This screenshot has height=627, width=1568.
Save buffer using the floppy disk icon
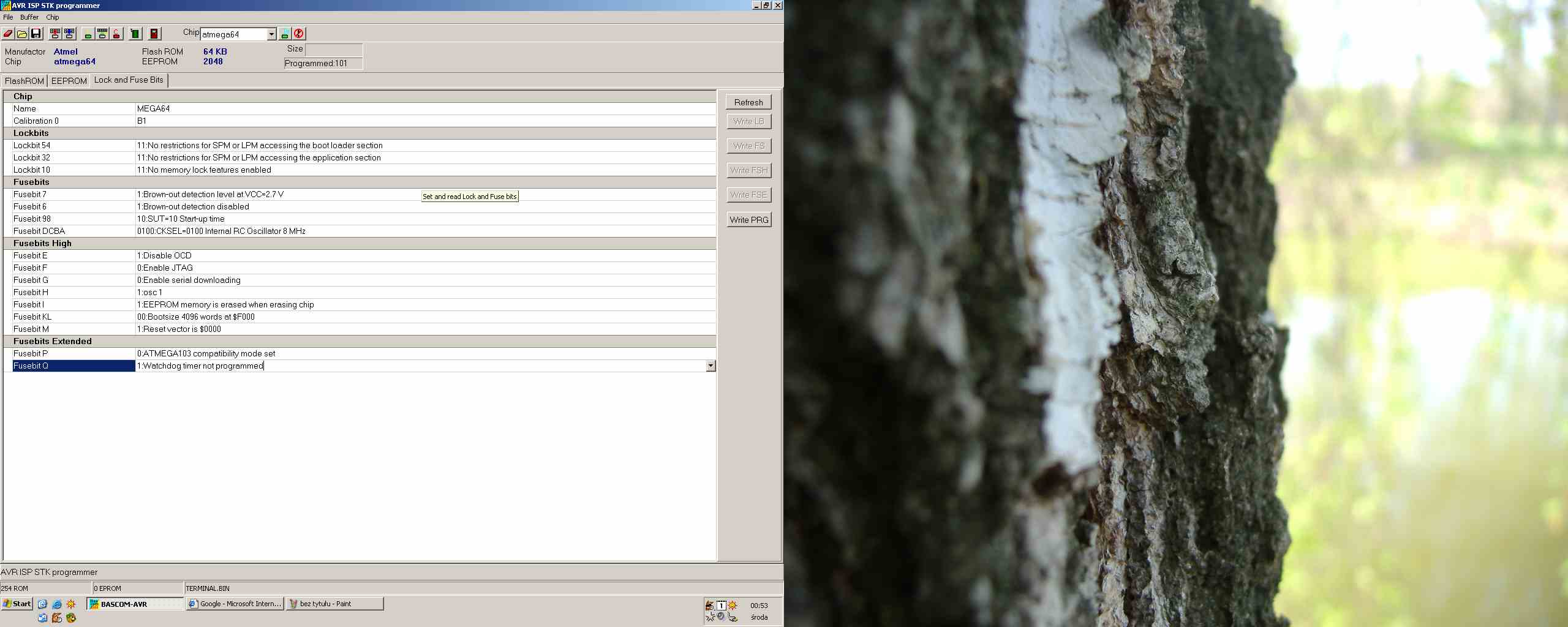click(36, 34)
